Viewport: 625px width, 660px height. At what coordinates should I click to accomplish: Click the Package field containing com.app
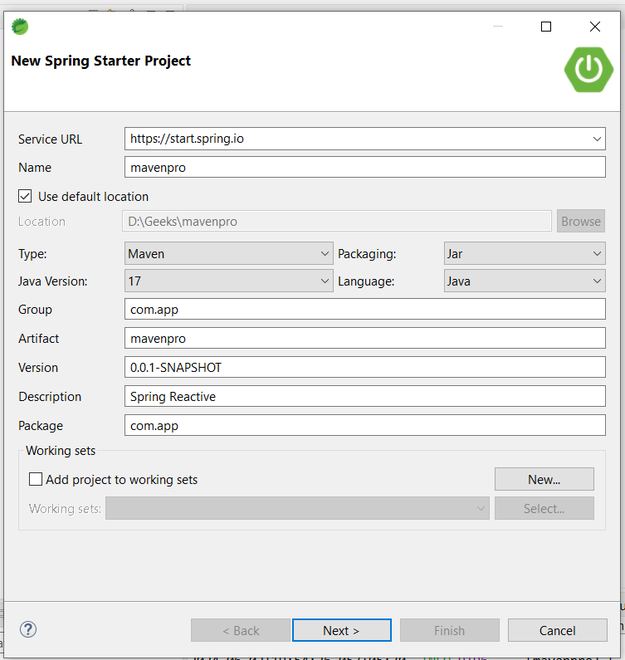(x=365, y=425)
